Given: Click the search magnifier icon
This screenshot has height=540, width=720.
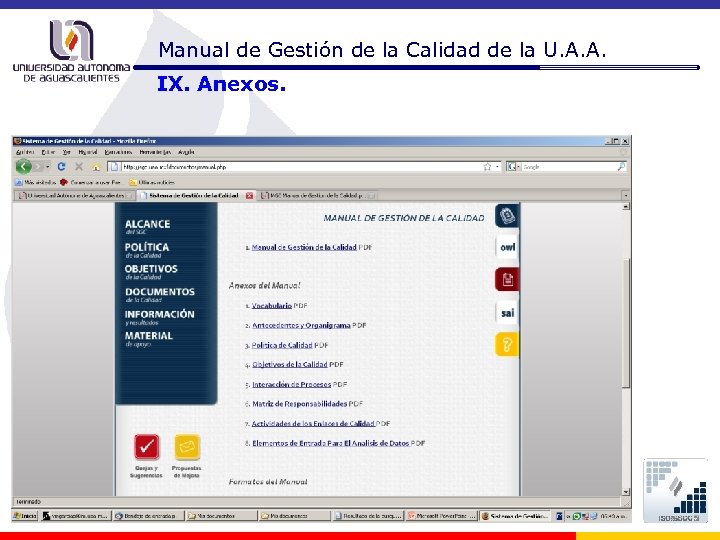Looking at the screenshot, I should coord(621,167).
